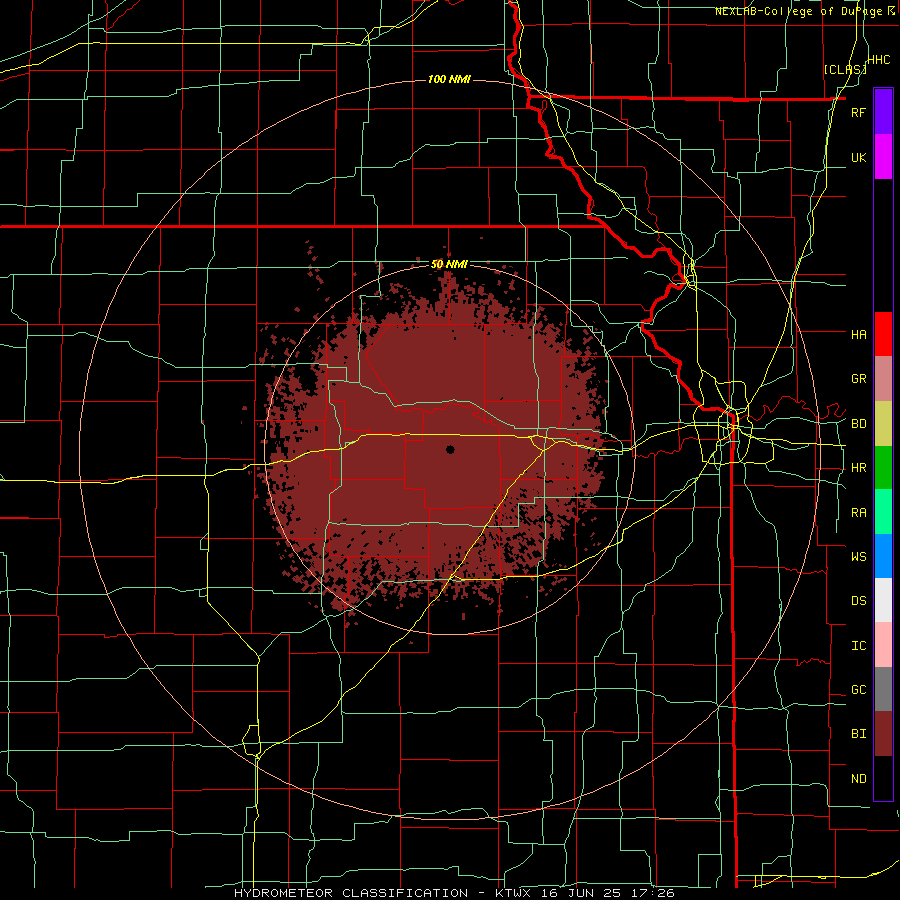The image size is (900, 900).
Task: Click the "BI" legend label
Action: coord(858,734)
